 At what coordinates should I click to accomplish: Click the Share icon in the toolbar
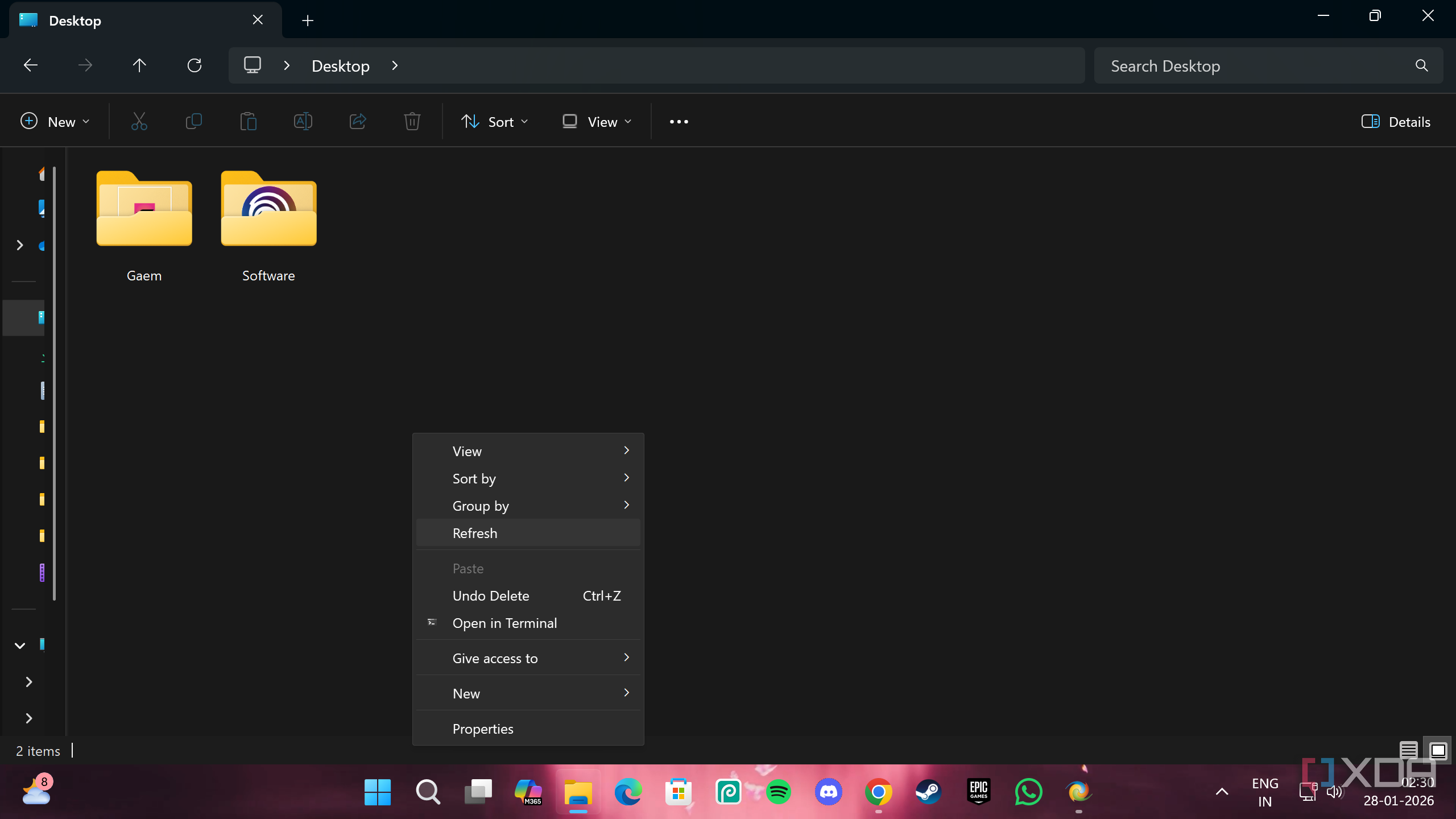tap(358, 122)
